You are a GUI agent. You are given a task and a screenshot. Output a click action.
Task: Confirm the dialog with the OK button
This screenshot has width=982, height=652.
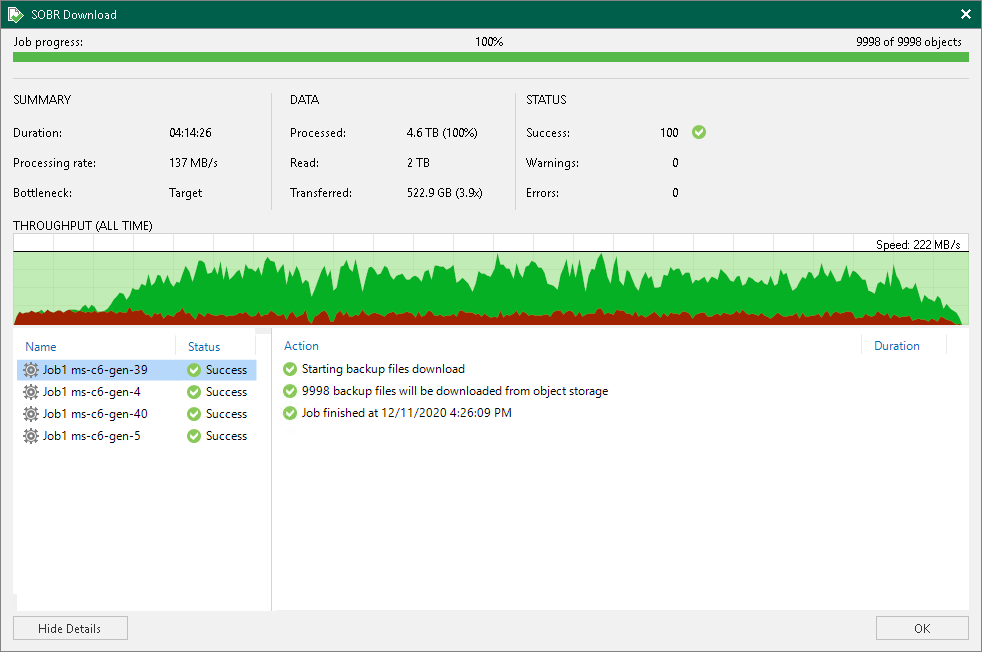(921, 628)
